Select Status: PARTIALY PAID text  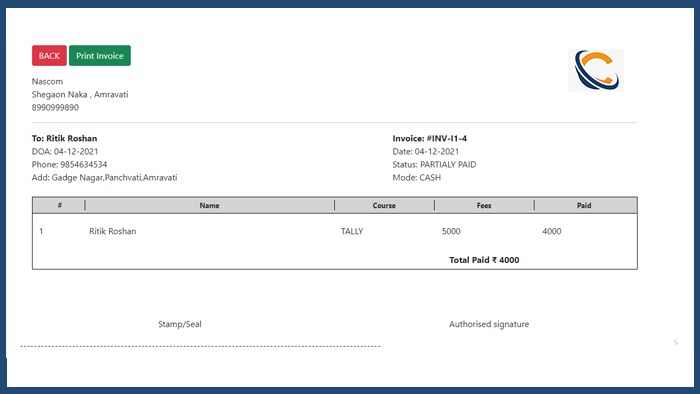click(x=434, y=164)
